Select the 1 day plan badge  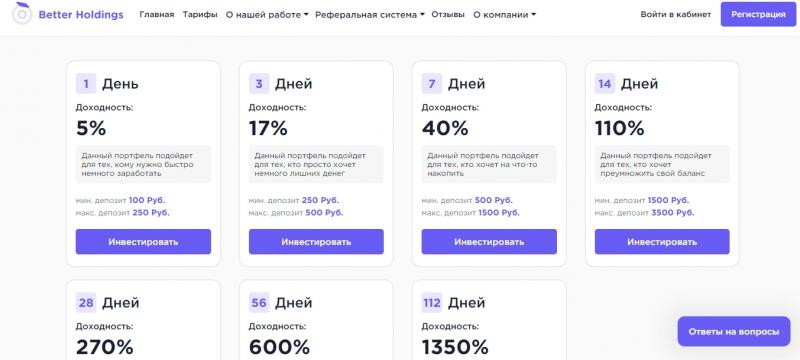pyautogui.click(x=86, y=84)
